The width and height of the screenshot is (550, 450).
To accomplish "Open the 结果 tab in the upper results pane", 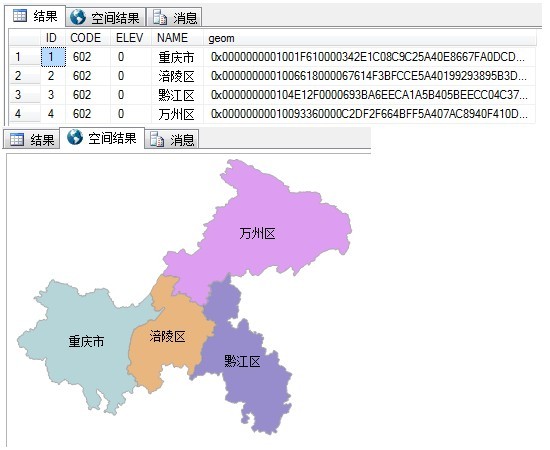I will [35, 16].
